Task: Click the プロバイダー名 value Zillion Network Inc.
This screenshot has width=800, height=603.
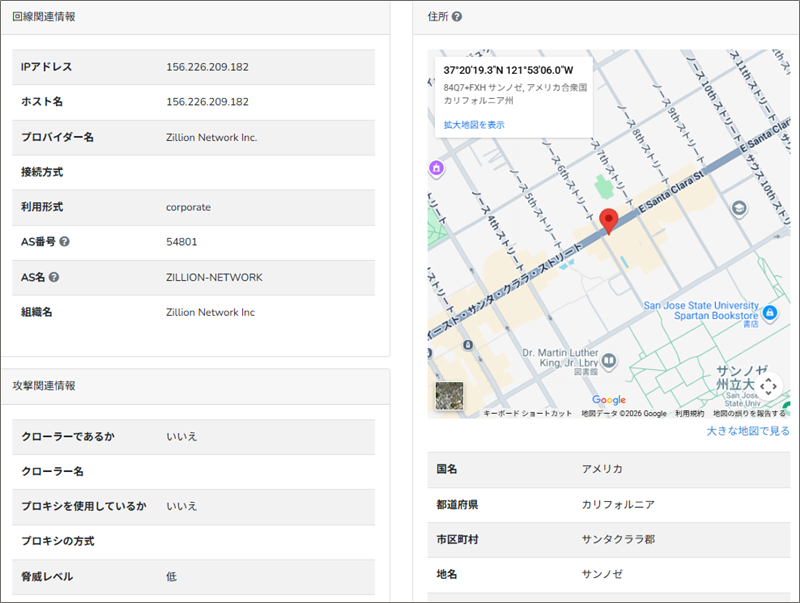Action: pos(211,137)
